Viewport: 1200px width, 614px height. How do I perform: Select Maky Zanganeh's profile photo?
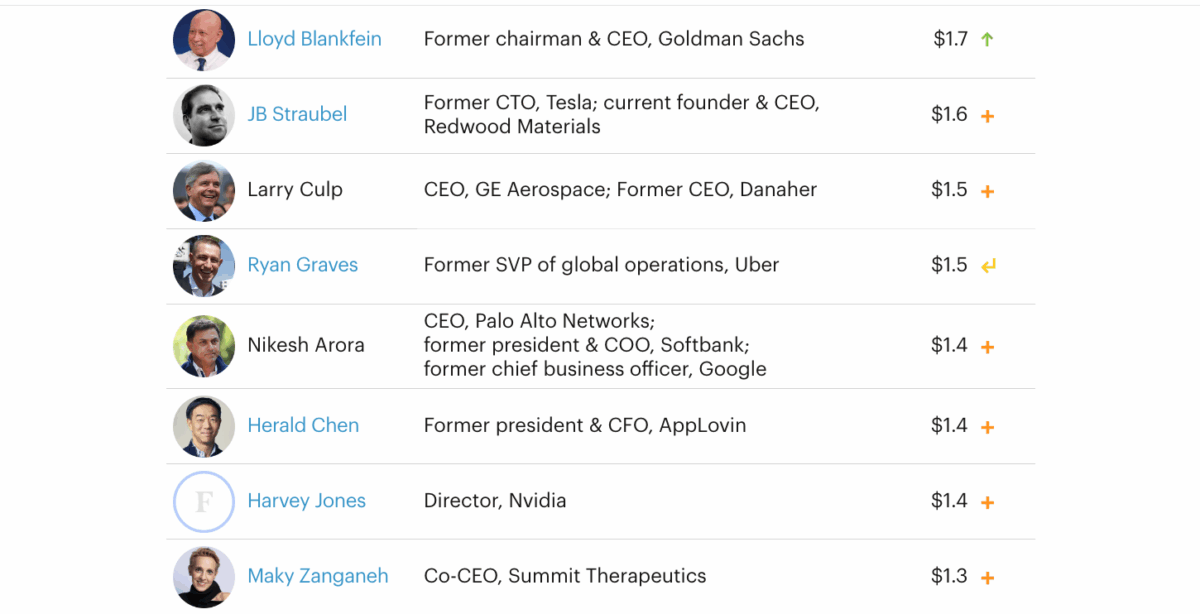tap(204, 577)
